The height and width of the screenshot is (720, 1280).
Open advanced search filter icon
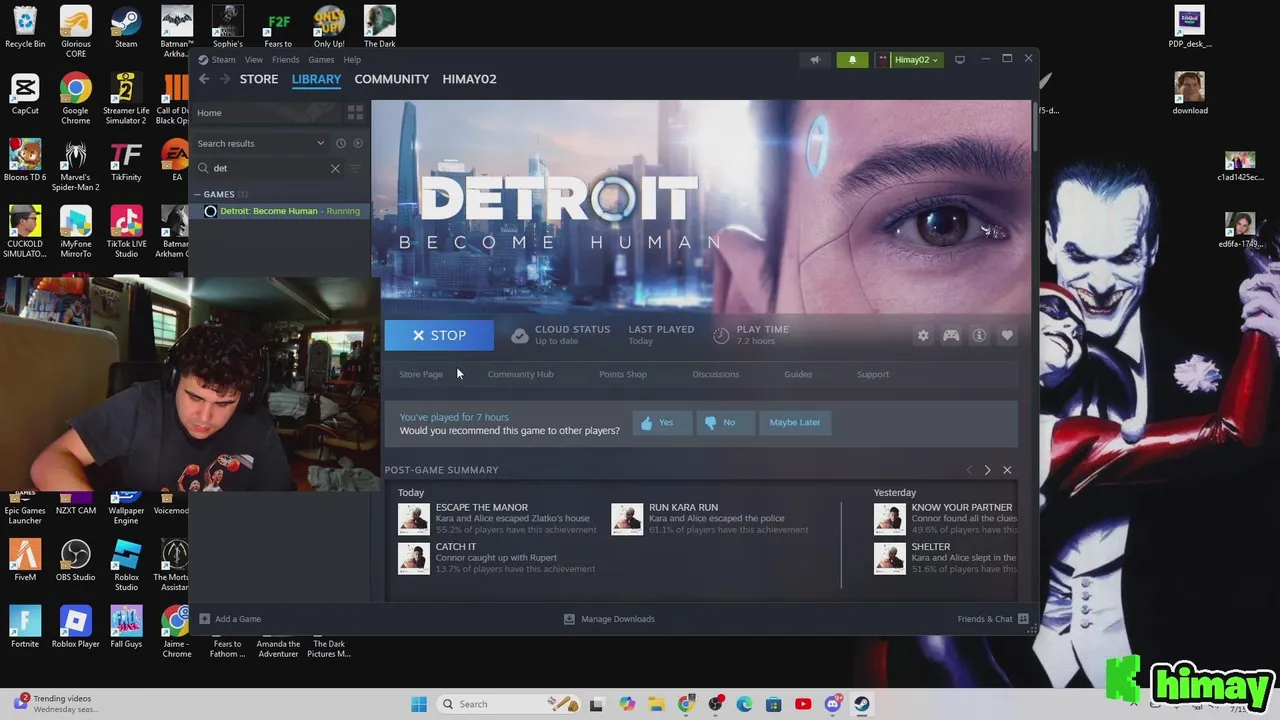click(355, 168)
